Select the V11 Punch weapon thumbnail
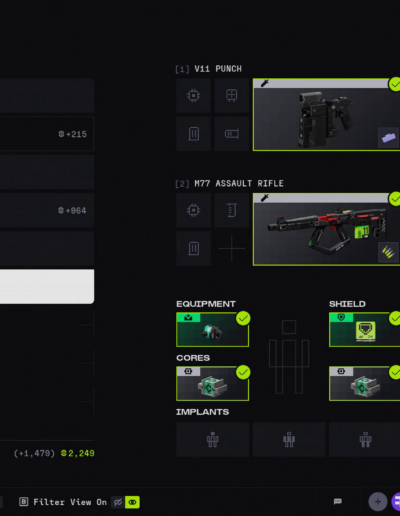400x516 pixels. 326,115
